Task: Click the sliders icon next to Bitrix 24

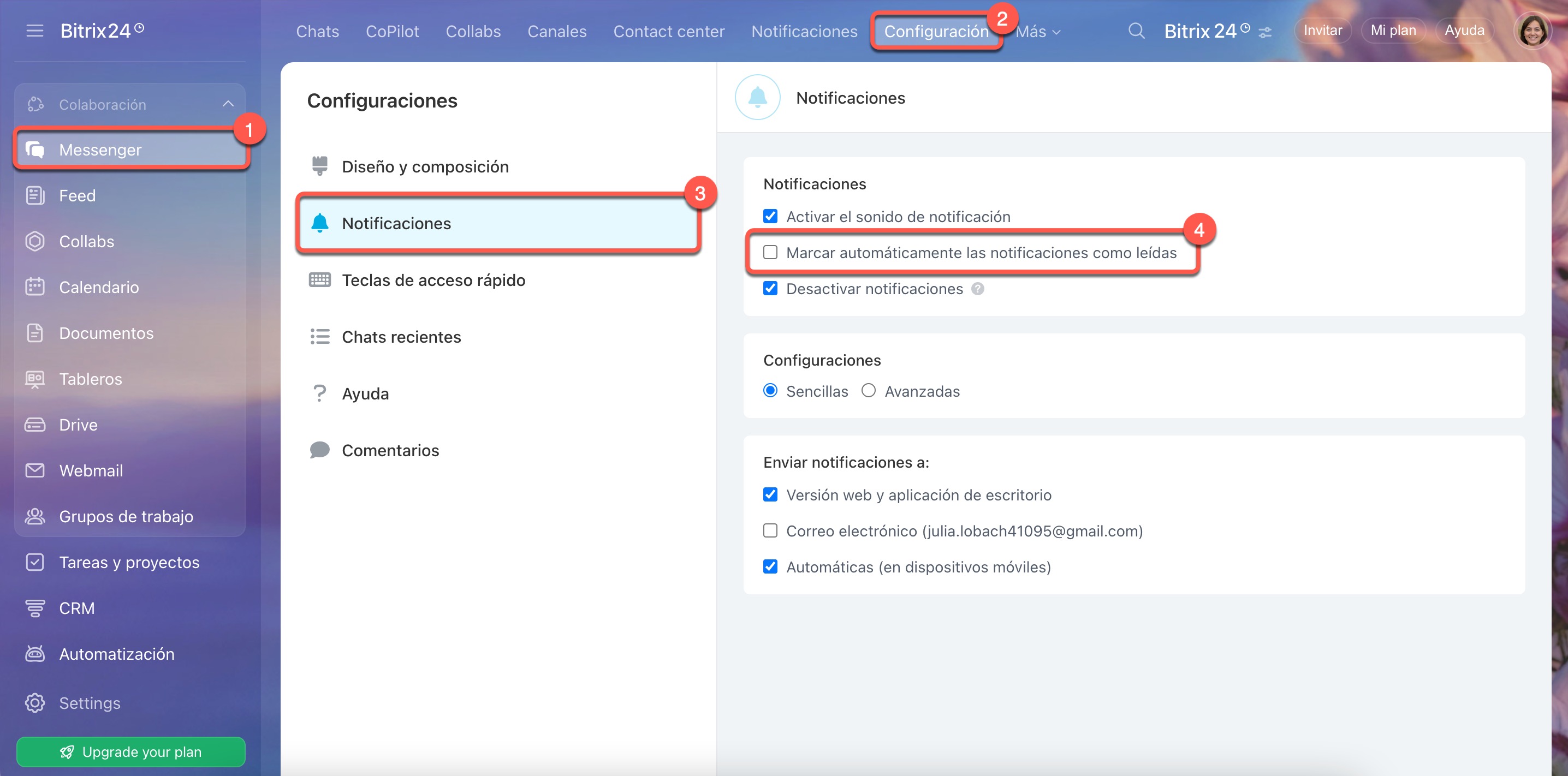Action: 1265,32
